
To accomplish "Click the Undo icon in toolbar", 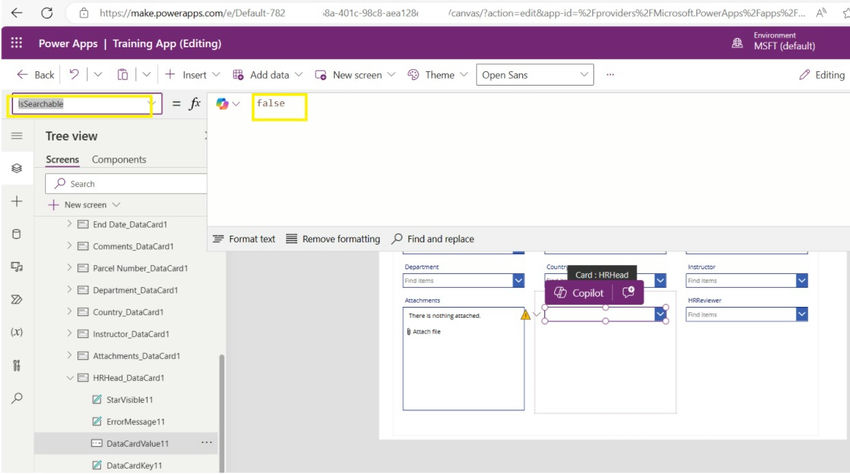I will point(74,74).
